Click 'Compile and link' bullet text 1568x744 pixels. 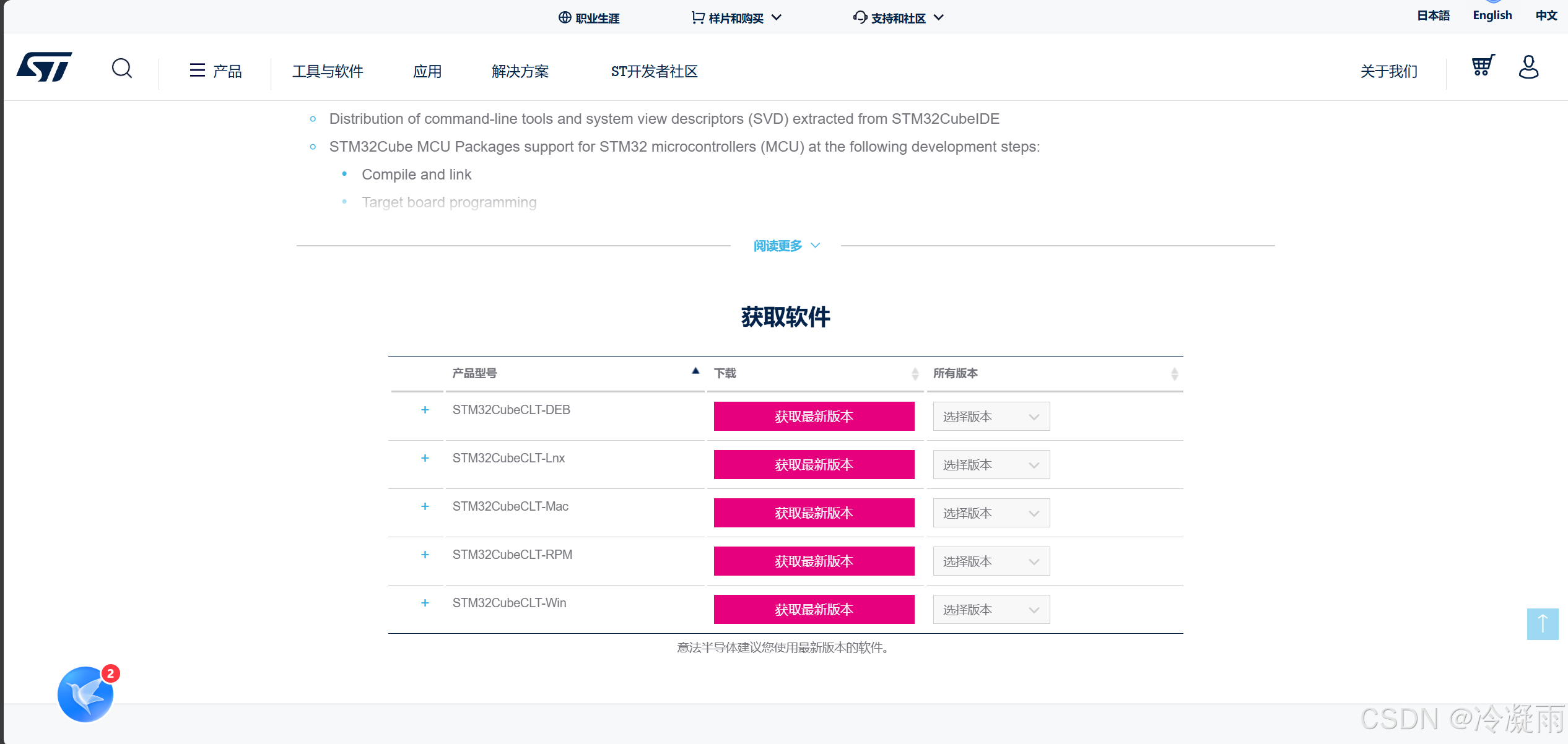click(x=416, y=175)
